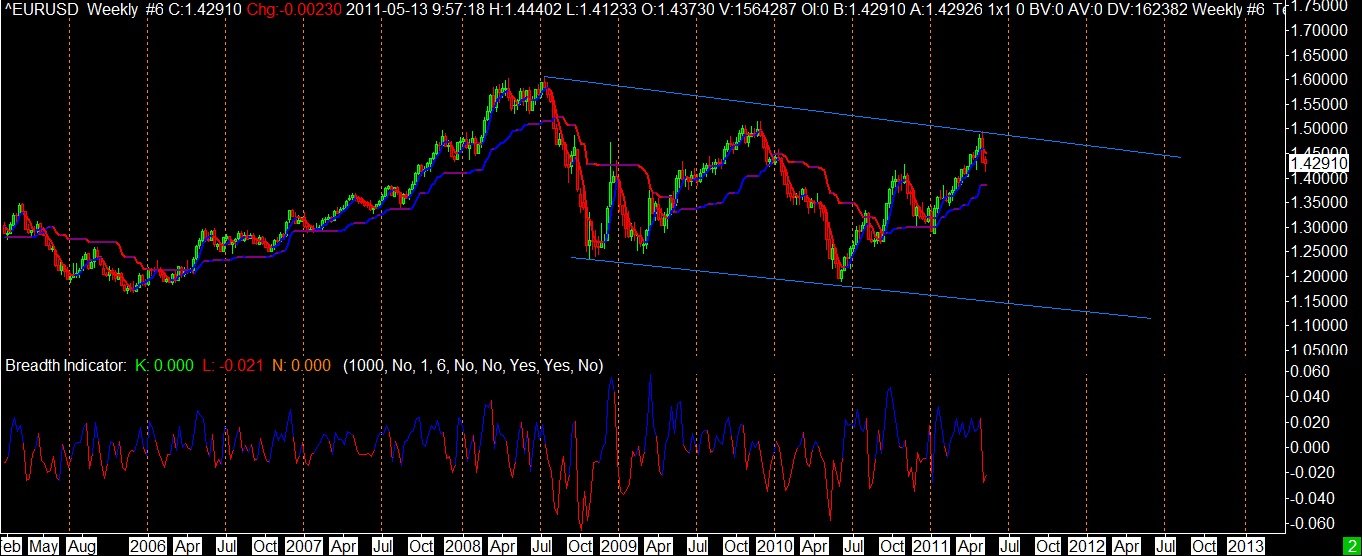Click the 0.060 indicator scale label

pos(1312,371)
